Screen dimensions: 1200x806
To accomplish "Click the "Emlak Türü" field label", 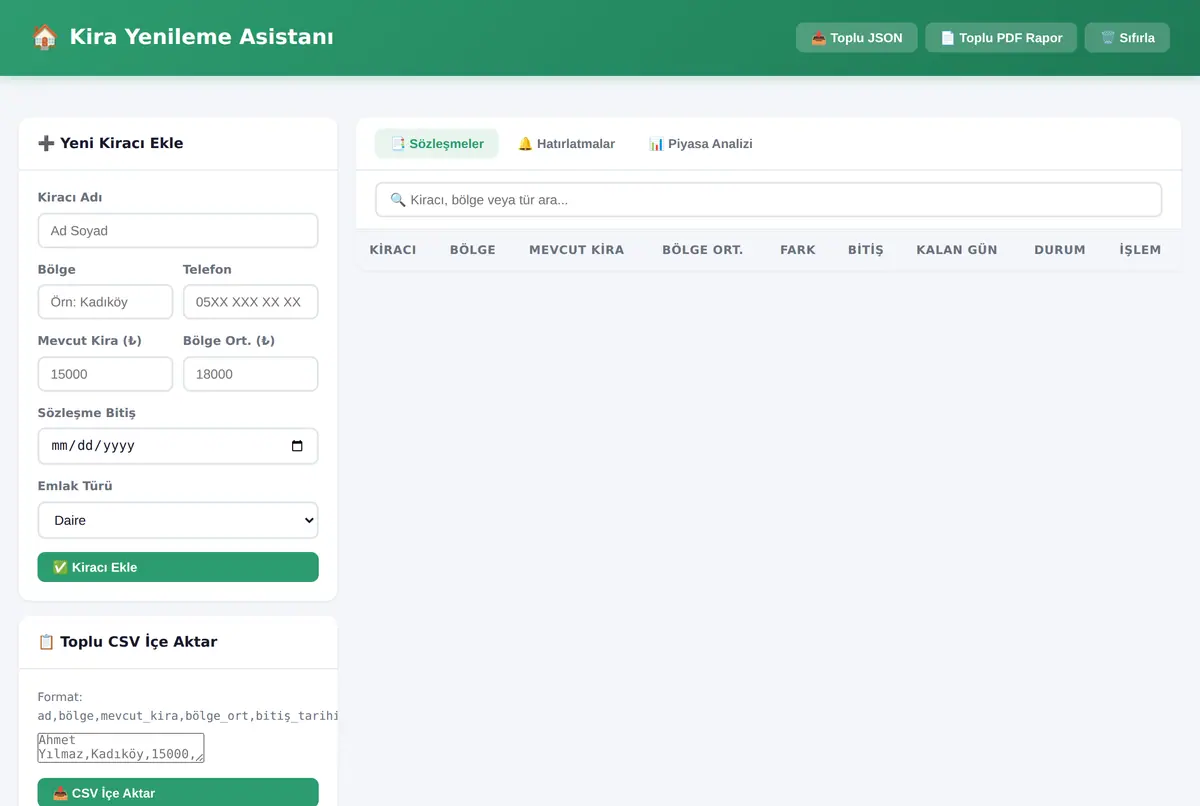I will (x=75, y=486).
